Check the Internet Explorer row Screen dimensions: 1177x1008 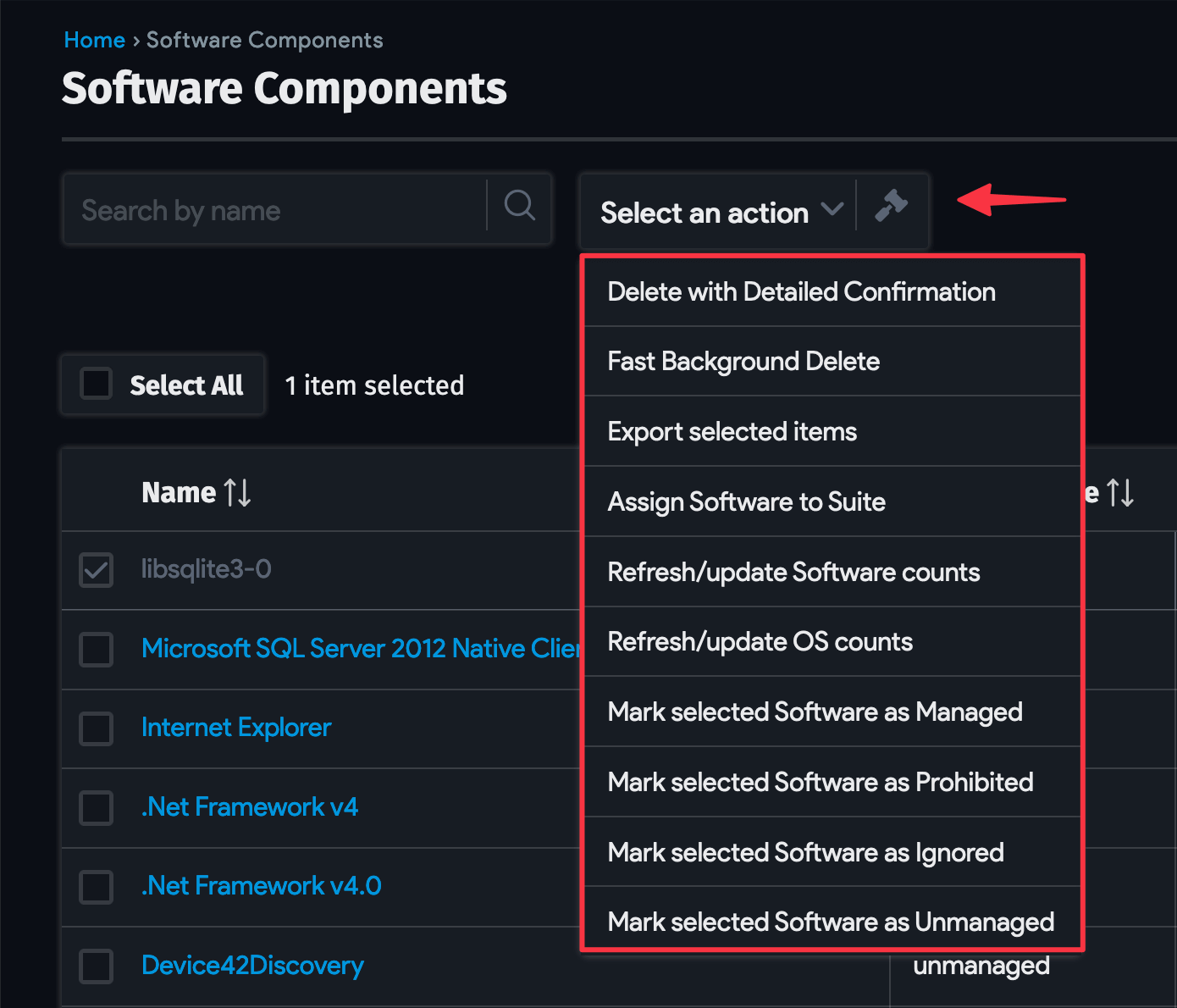click(96, 728)
